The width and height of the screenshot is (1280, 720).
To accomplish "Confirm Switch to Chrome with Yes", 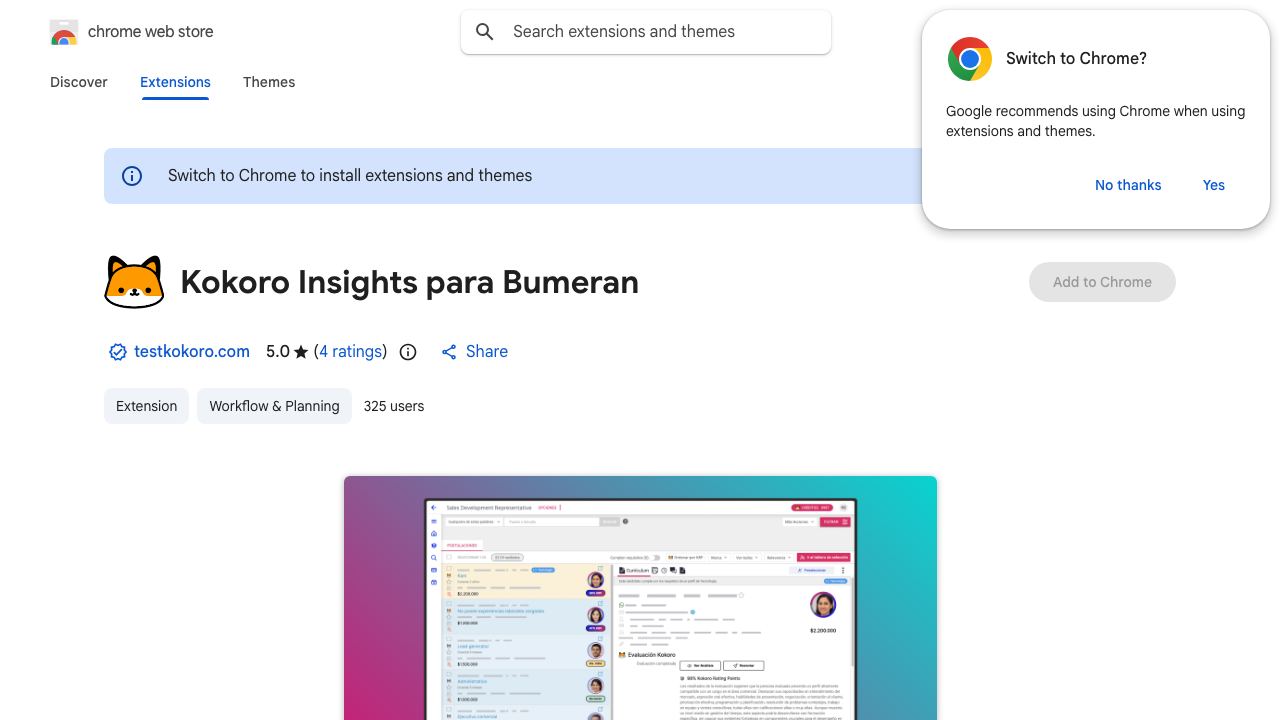I will click(1214, 185).
